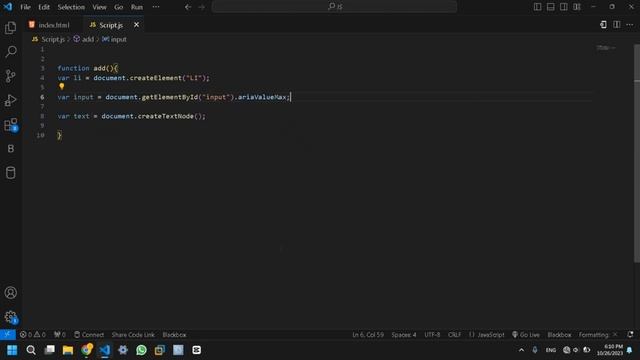This screenshot has width=640, height=360.
Task: Click Ln 6, Col 59 cursor position
Action: (368, 335)
